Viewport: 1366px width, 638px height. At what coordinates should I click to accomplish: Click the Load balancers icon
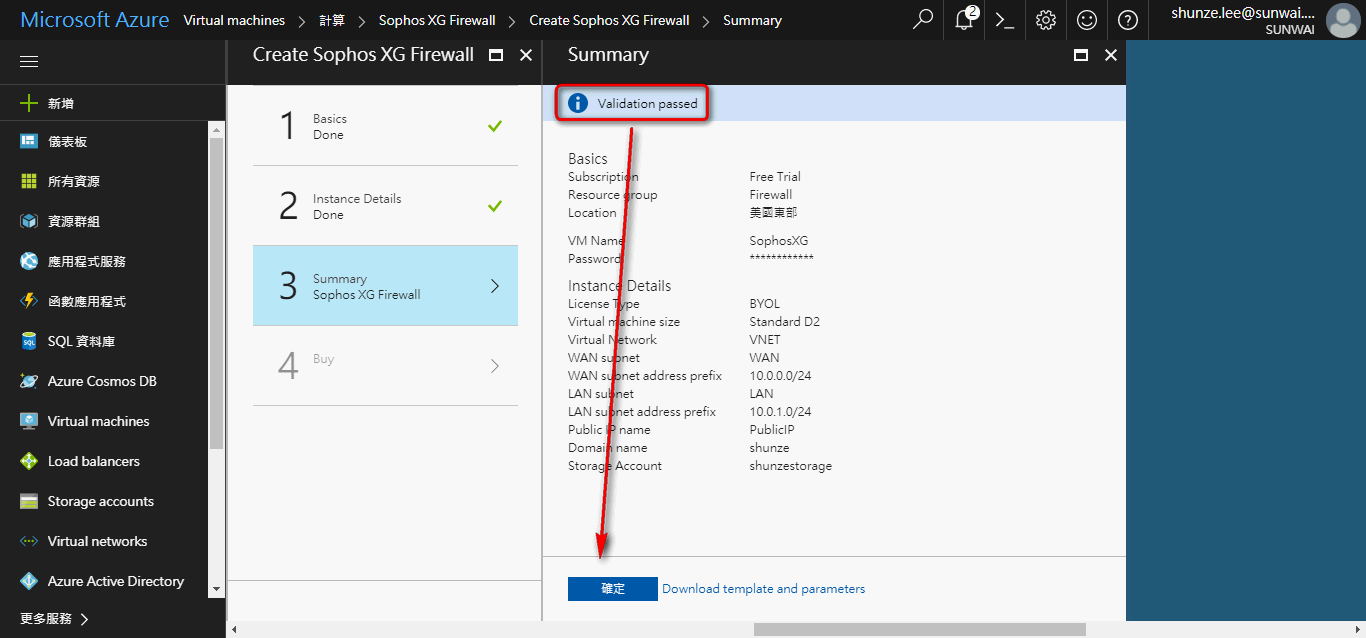(x=29, y=461)
